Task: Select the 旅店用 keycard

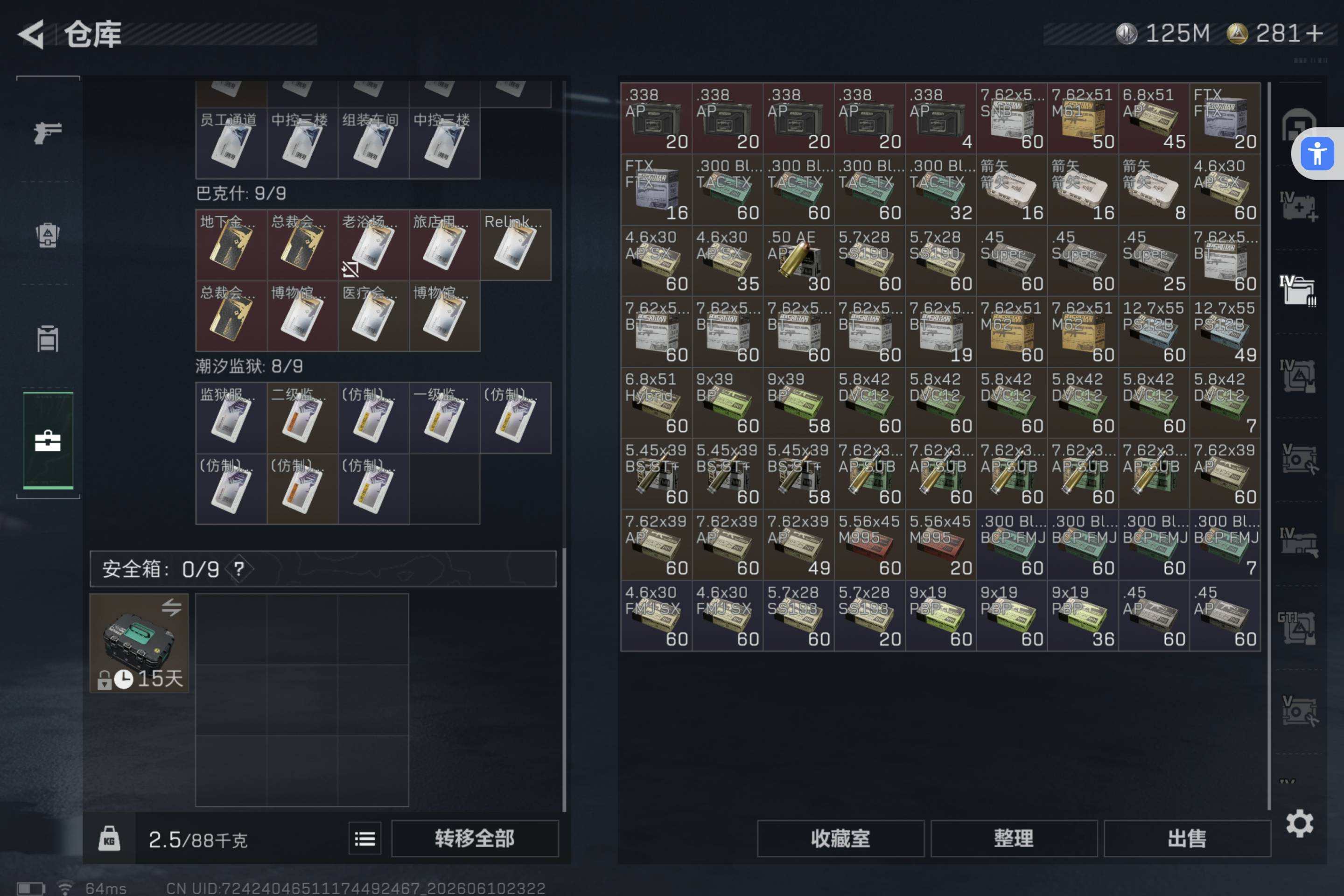Action: [x=445, y=245]
